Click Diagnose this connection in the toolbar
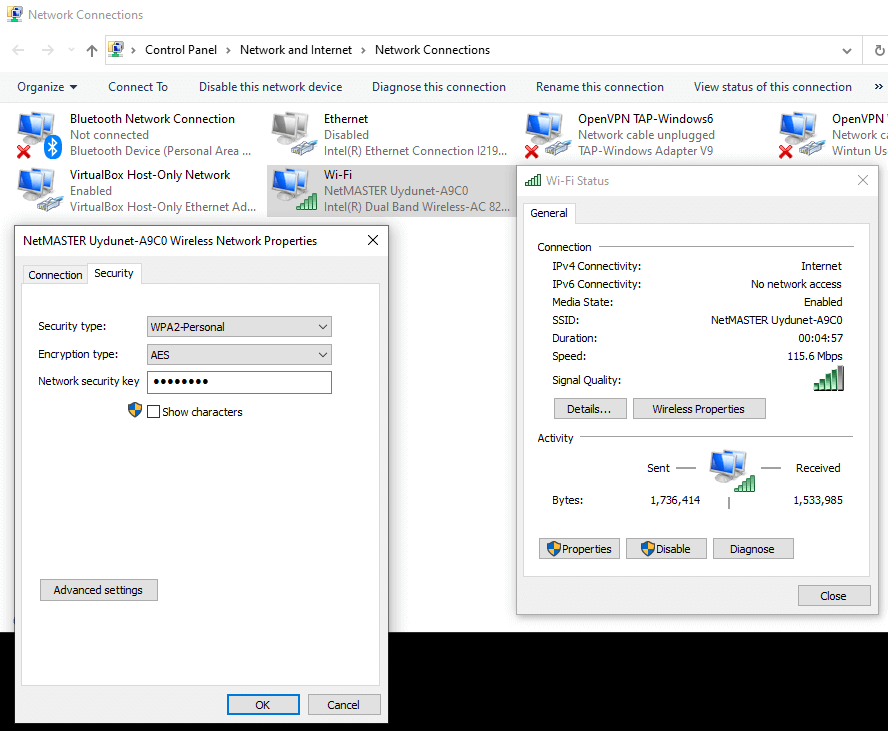The width and height of the screenshot is (888, 731). click(x=438, y=87)
